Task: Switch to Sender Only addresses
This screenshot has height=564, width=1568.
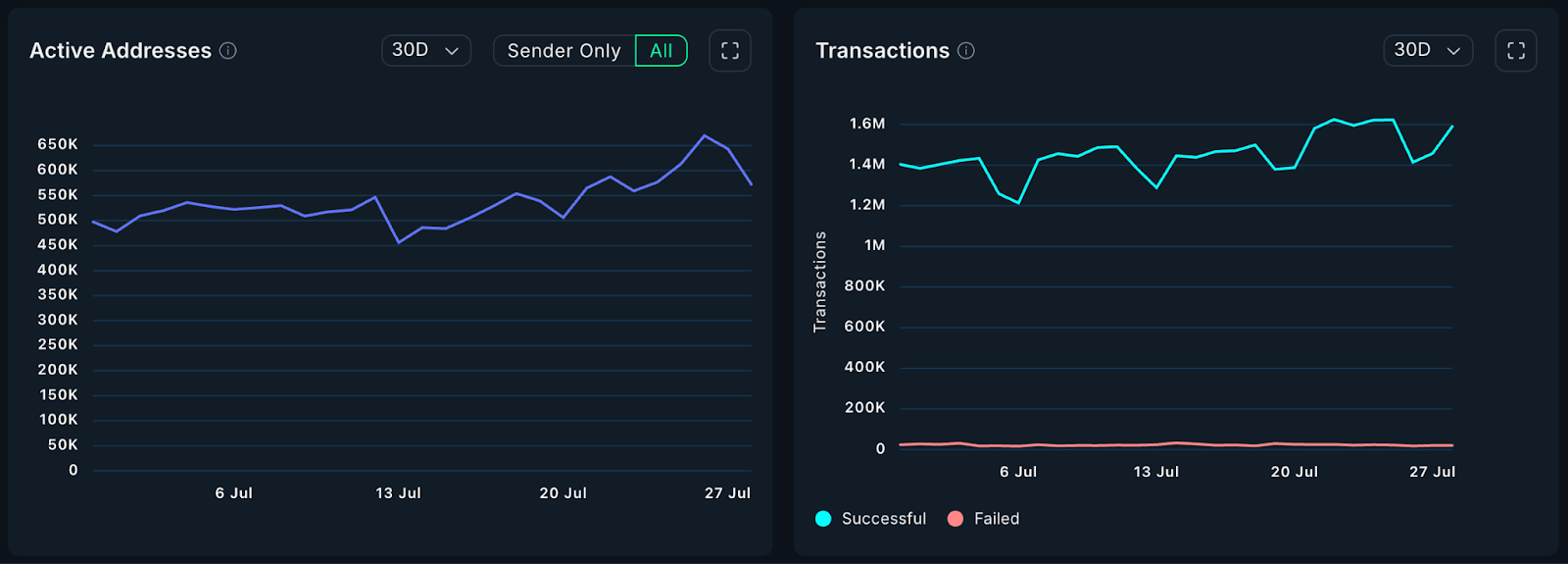Action: tap(563, 51)
